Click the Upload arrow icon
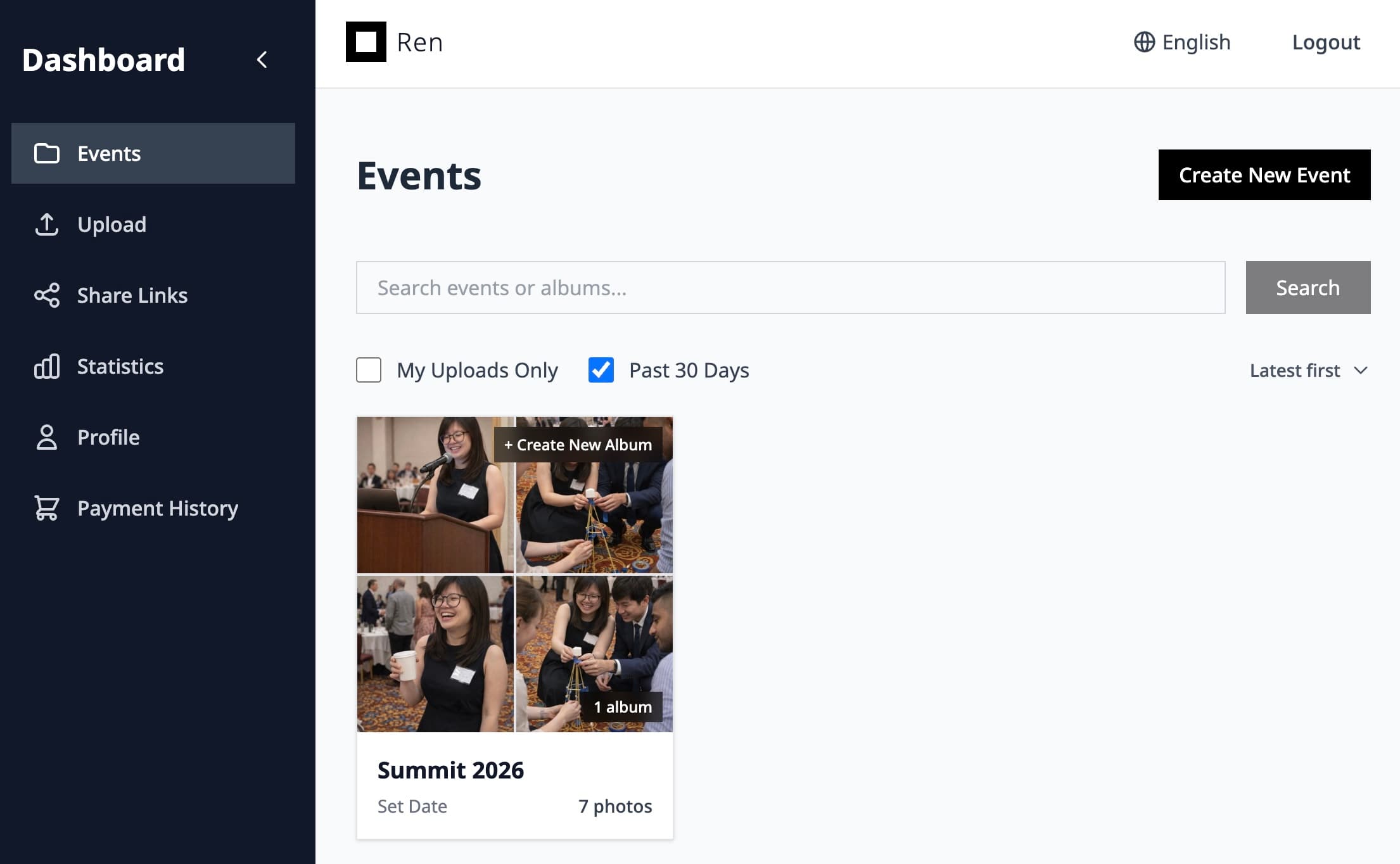This screenshot has width=1400, height=864. tap(47, 224)
